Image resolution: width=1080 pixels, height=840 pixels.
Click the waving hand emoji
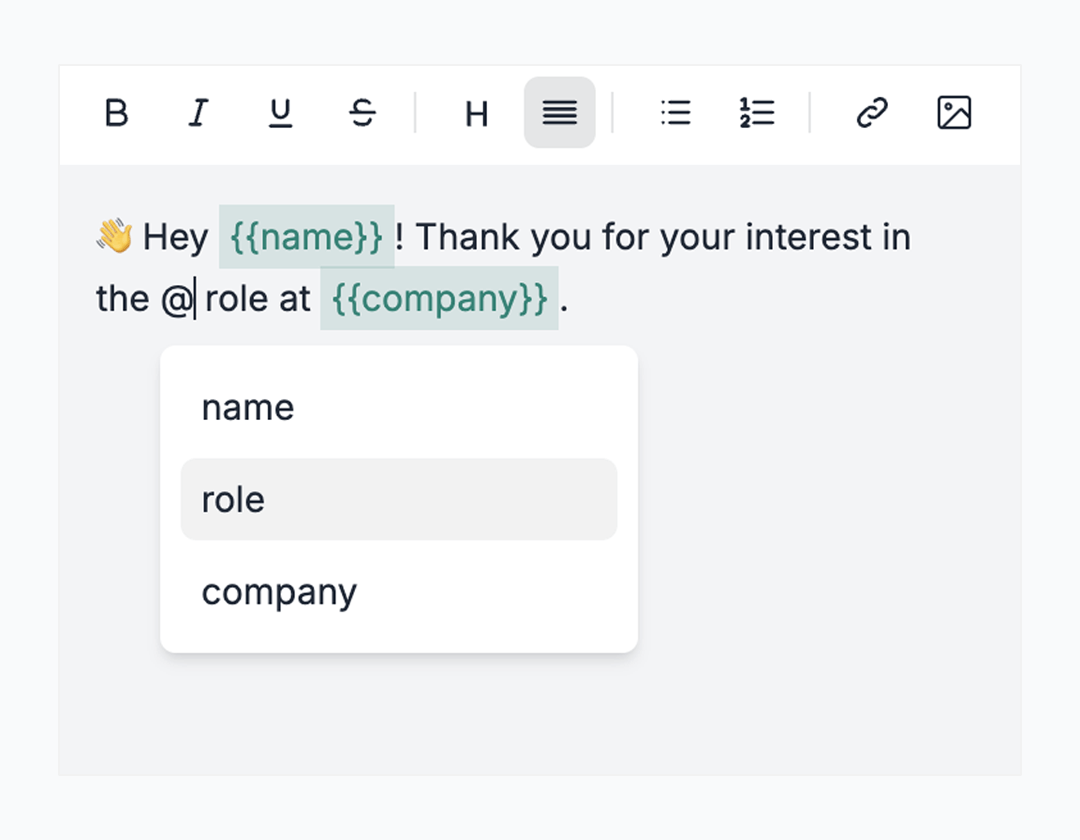point(114,236)
